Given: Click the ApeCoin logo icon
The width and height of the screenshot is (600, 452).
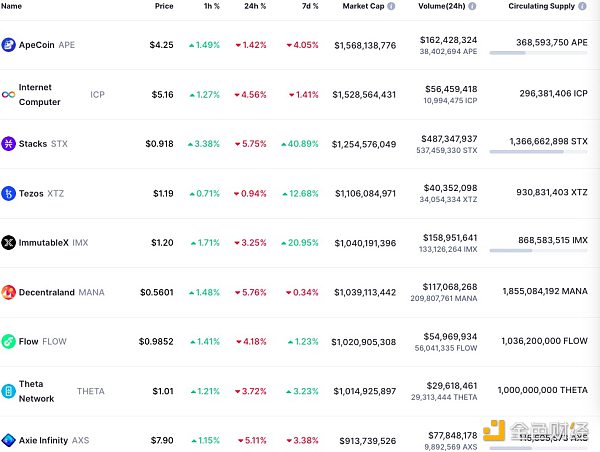Looking at the screenshot, I should (9, 45).
